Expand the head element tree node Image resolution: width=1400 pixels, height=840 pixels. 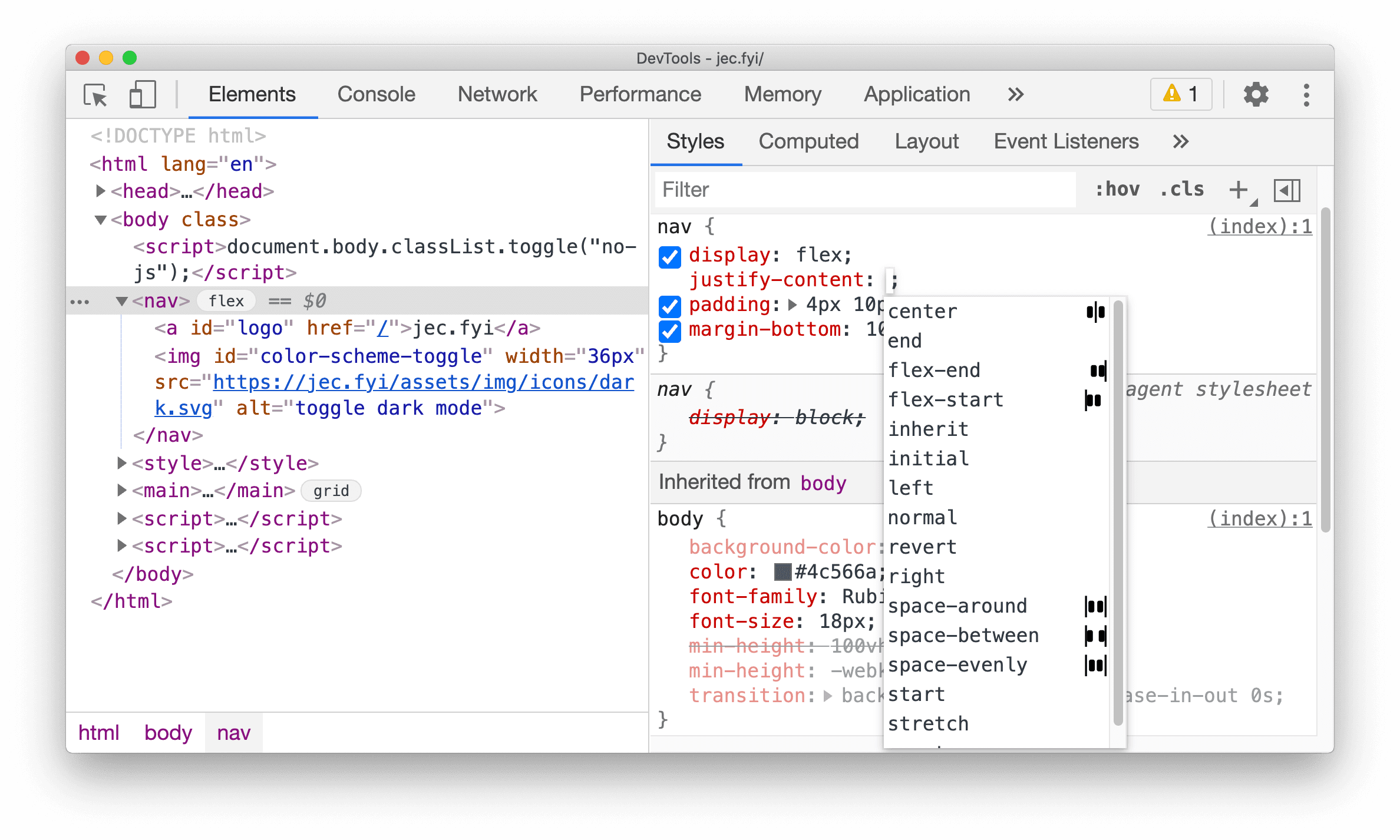click(x=101, y=191)
